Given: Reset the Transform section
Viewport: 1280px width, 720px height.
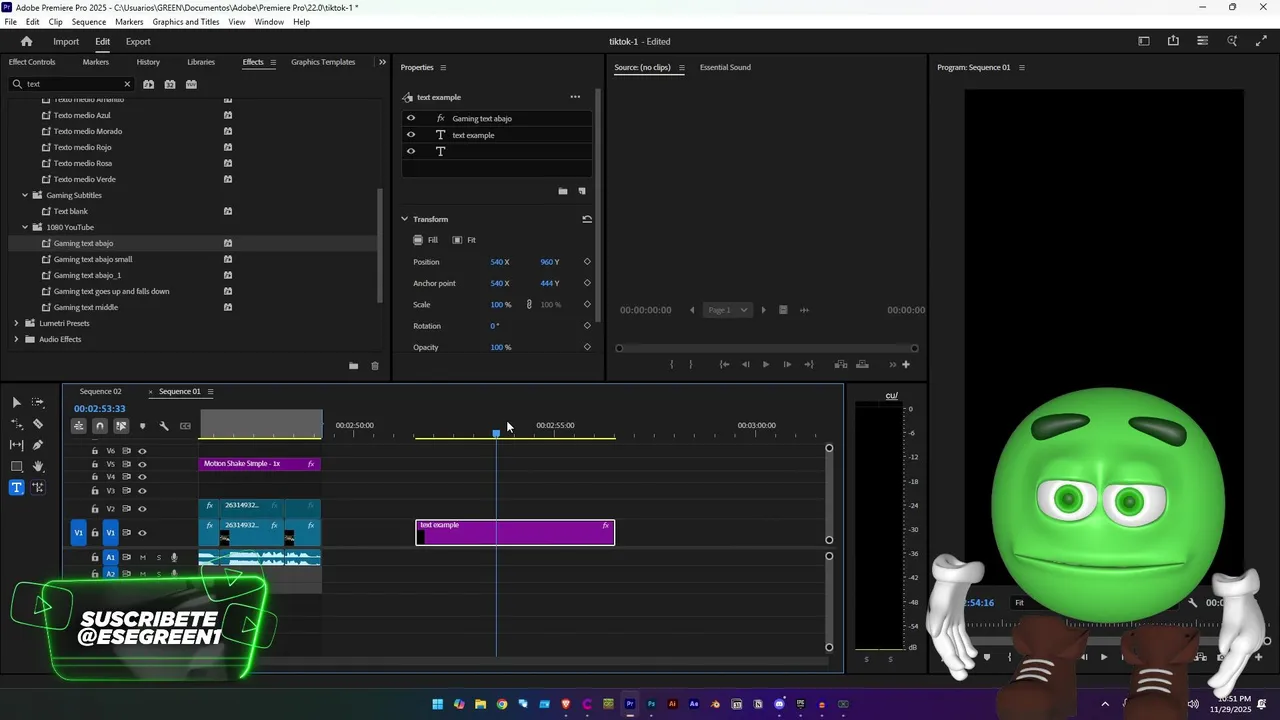Looking at the screenshot, I should (x=587, y=219).
